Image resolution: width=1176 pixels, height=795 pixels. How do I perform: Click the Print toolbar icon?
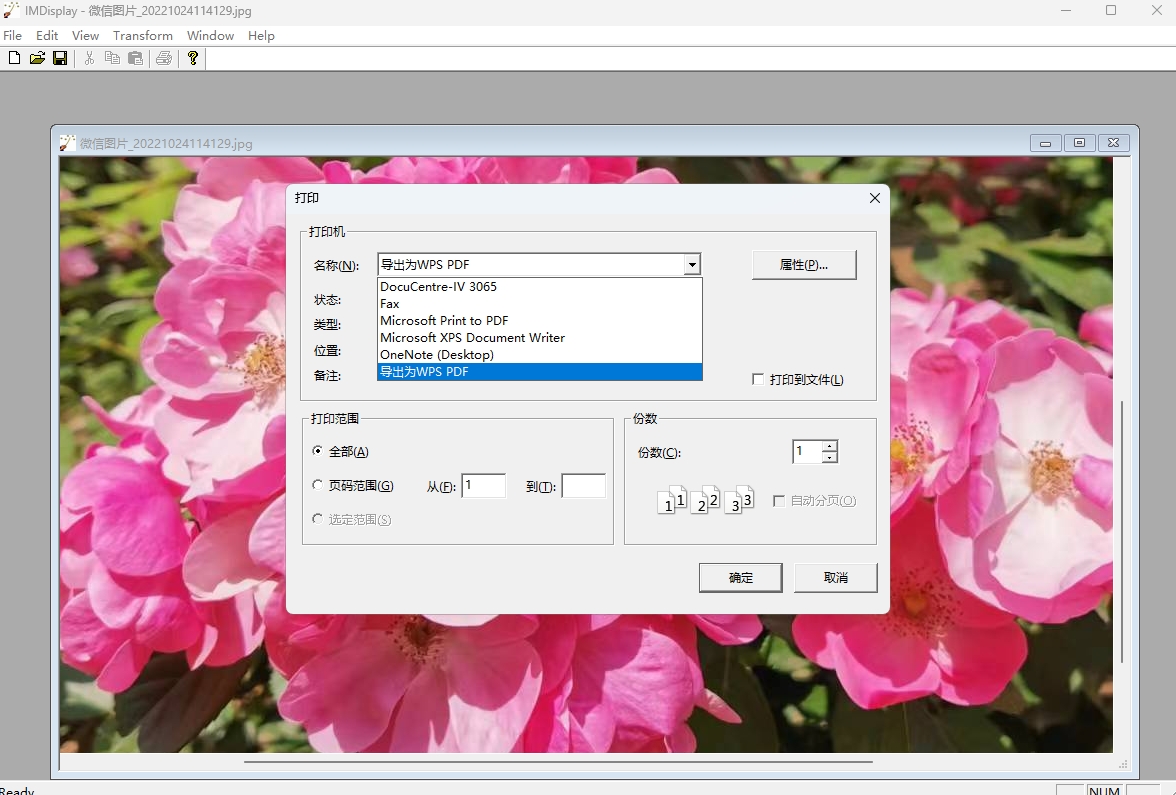(x=163, y=58)
